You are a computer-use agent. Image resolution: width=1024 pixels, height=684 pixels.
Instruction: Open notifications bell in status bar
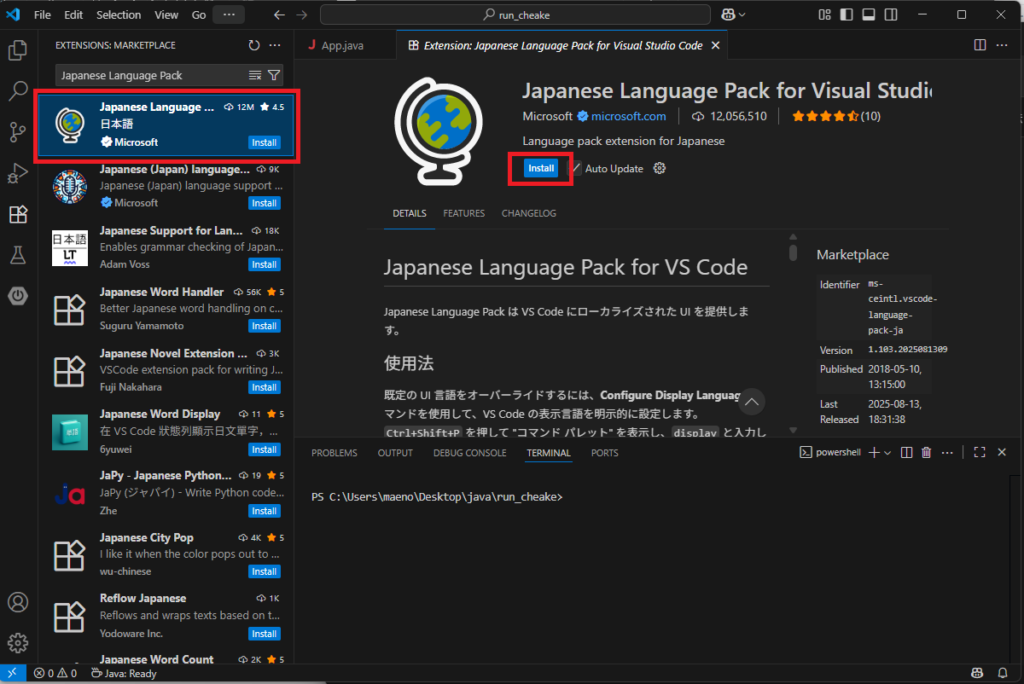tap(1002, 673)
